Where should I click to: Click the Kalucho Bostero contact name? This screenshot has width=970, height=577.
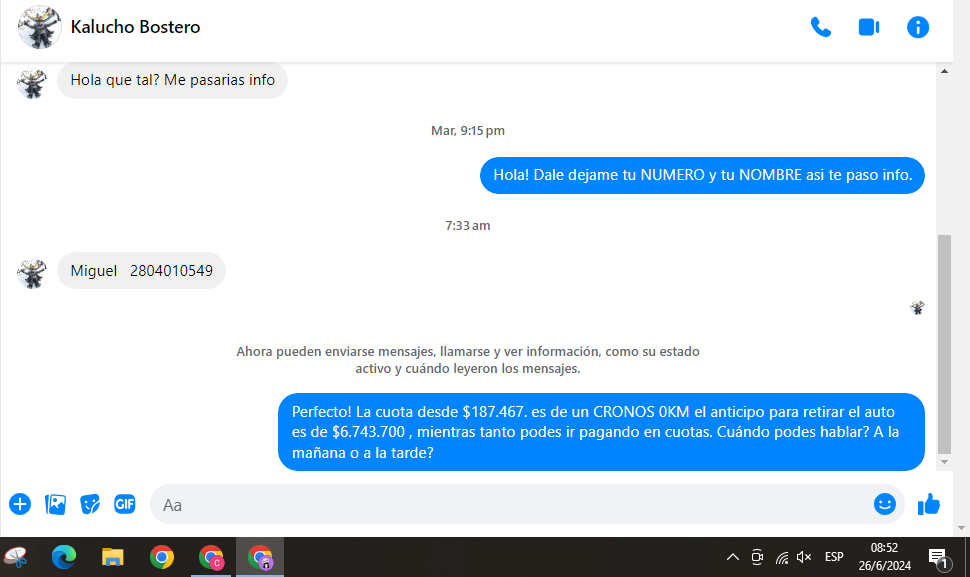point(135,27)
